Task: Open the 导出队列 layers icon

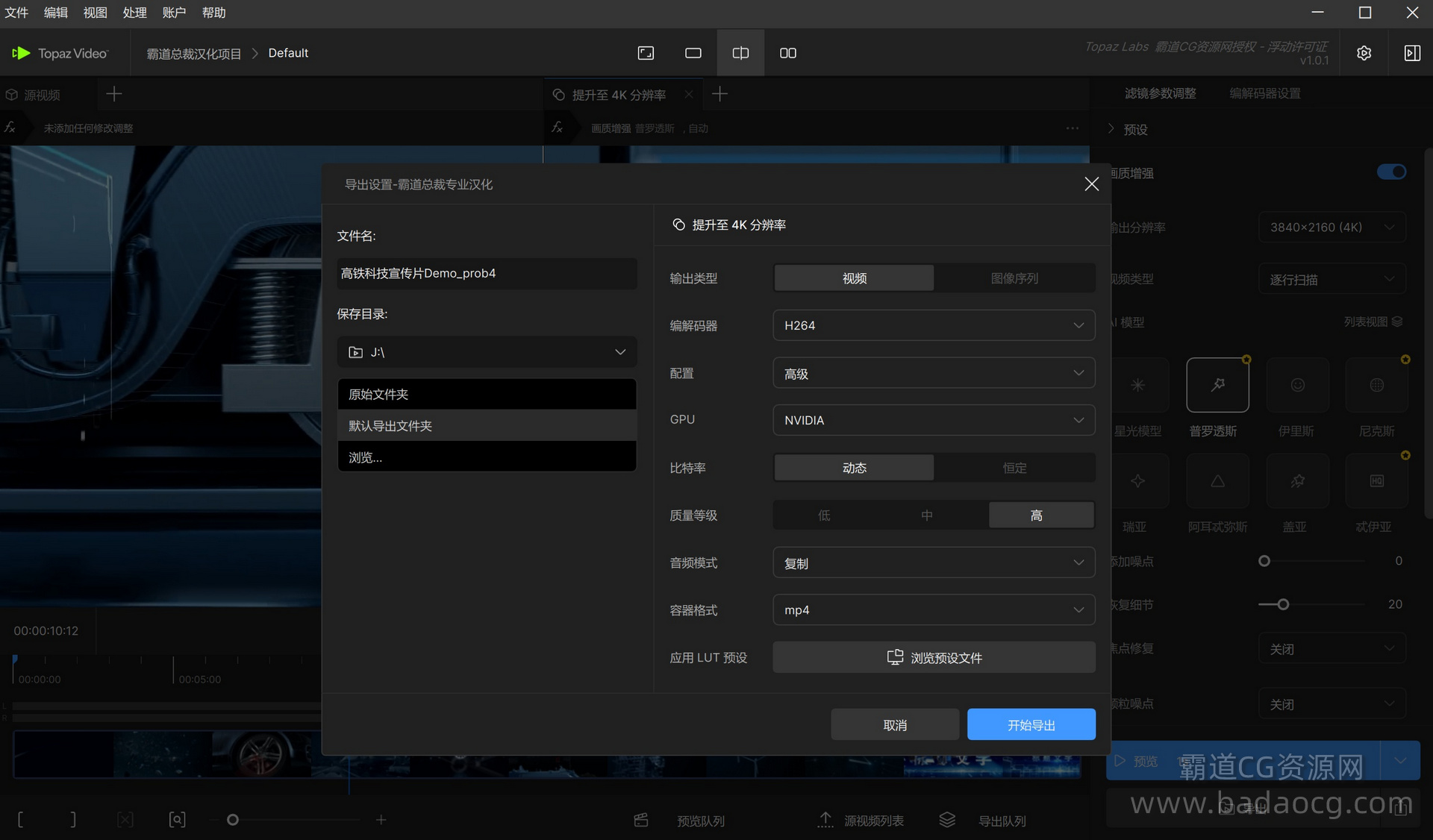Action: point(947,820)
